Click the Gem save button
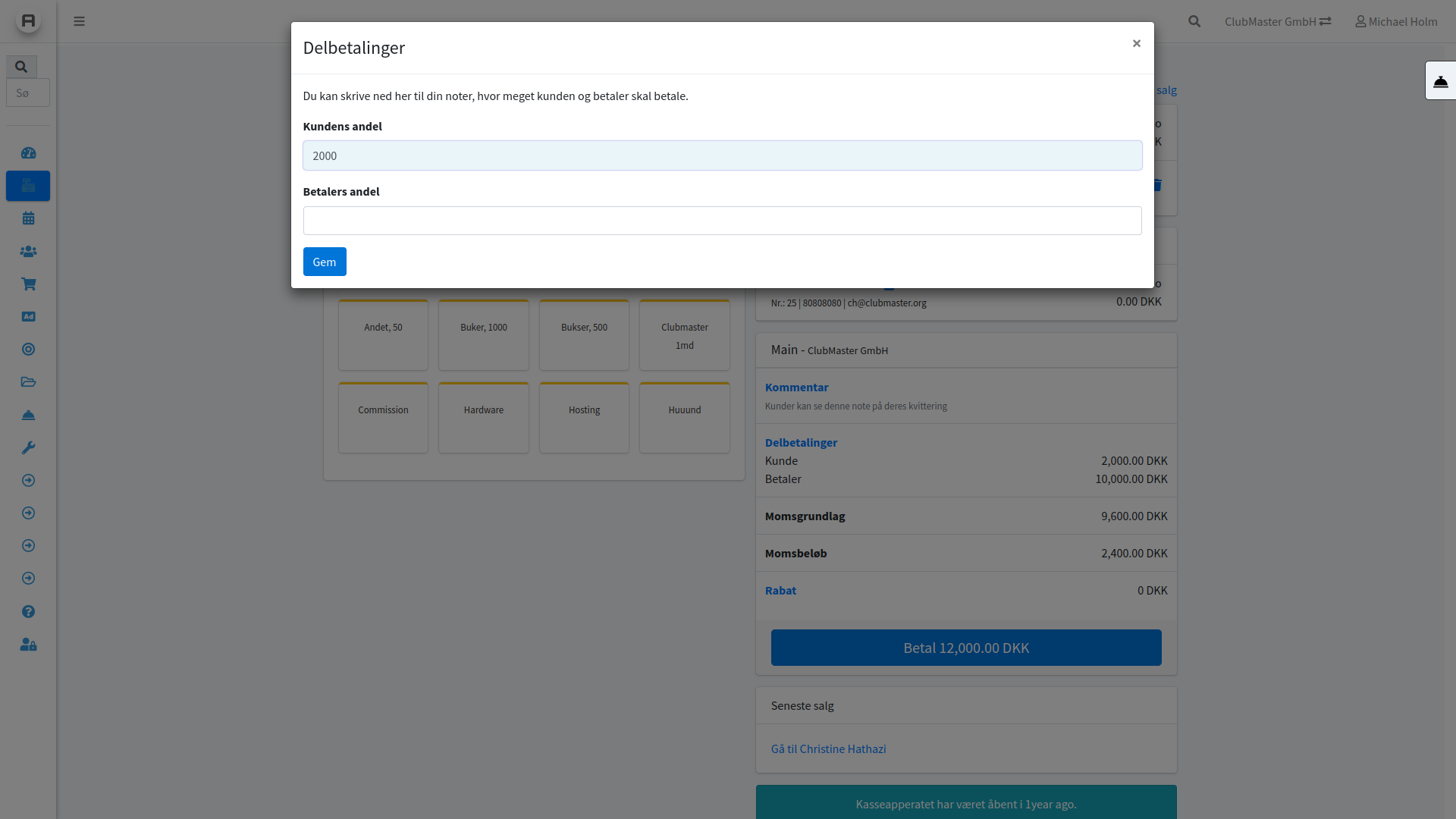Image resolution: width=1456 pixels, height=819 pixels. (x=325, y=262)
